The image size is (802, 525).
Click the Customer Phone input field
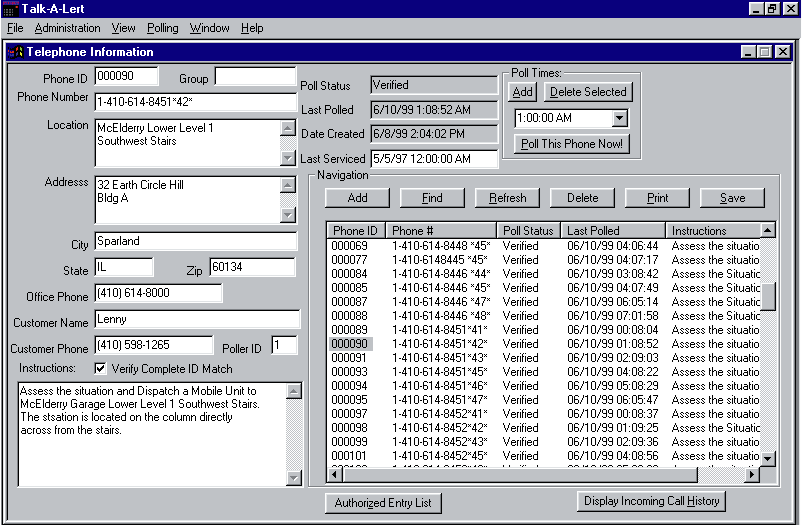[154, 345]
